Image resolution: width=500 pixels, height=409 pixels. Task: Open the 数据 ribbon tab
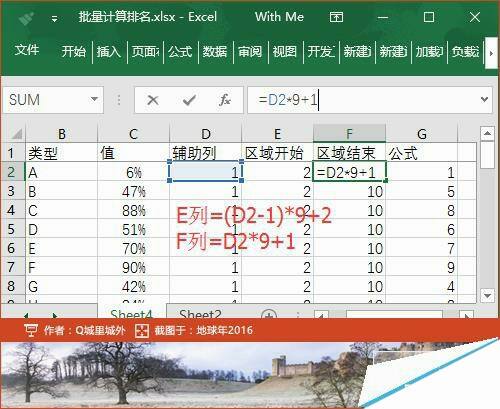click(215, 52)
